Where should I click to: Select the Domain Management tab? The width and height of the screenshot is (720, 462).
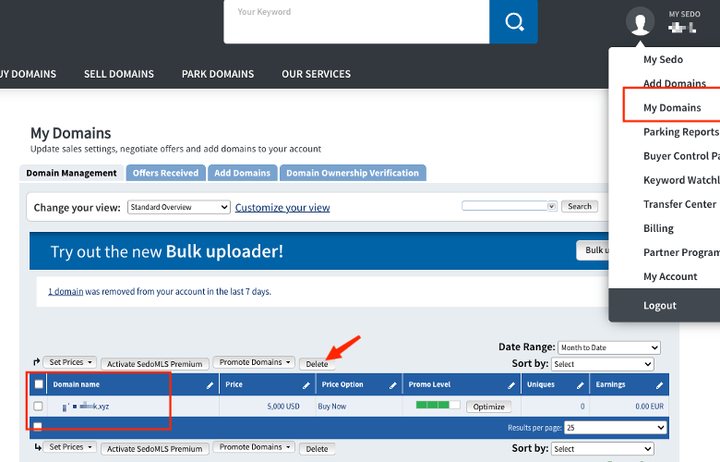pos(71,173)
